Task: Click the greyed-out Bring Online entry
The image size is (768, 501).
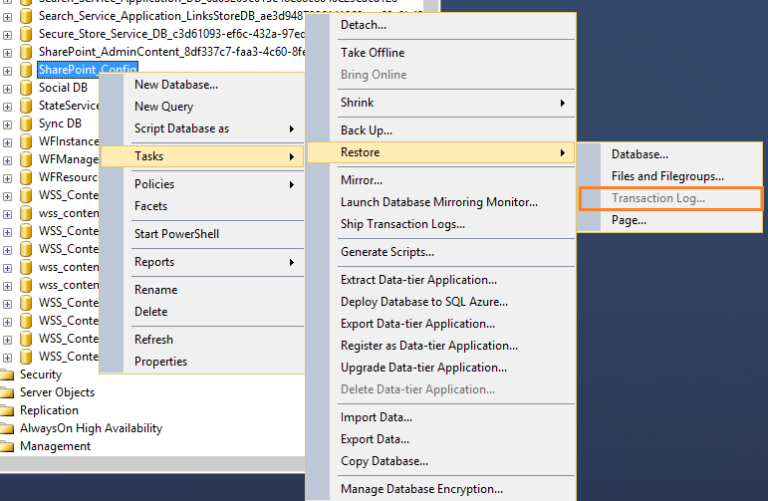Action: point(441,75)
